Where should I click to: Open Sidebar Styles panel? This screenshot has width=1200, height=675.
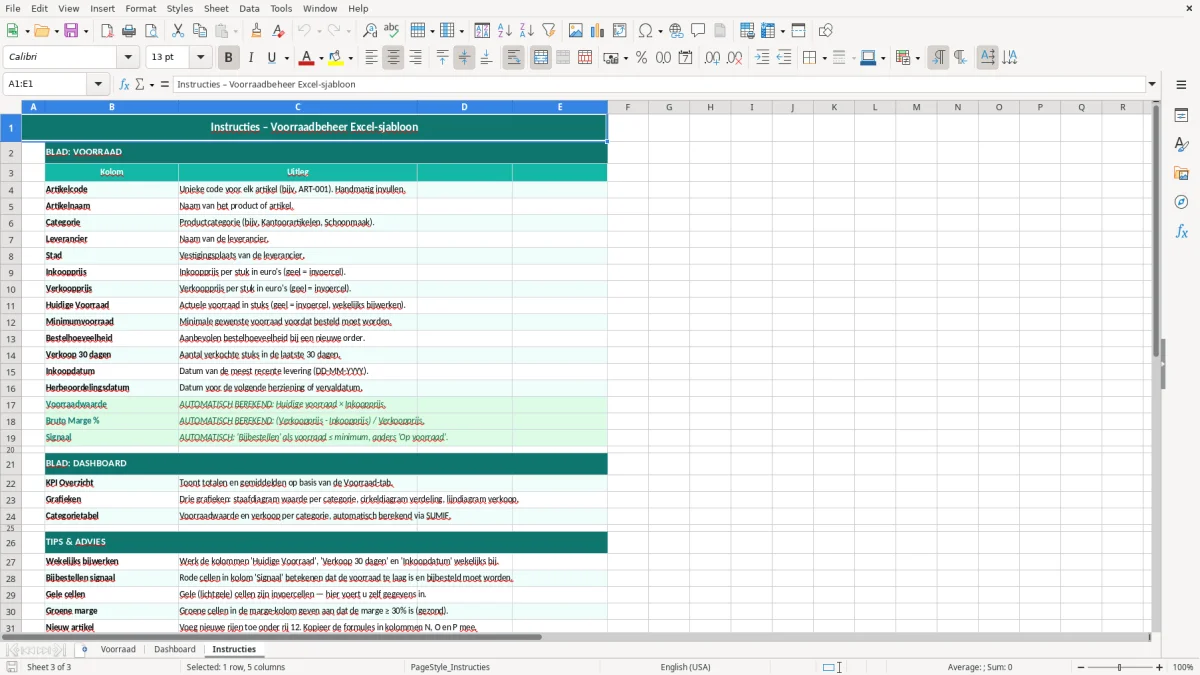pyautogui.click(x=1181, y=145)
